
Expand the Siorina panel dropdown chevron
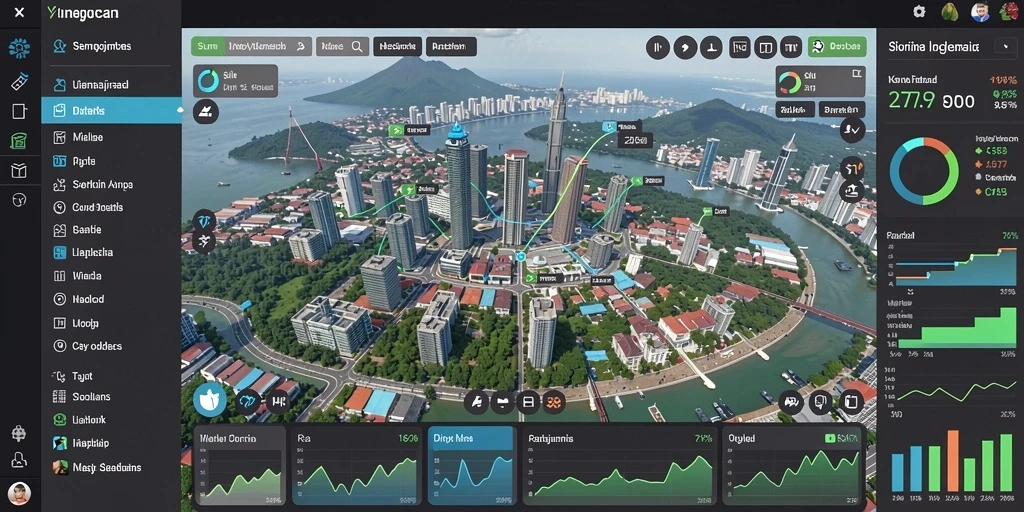(1002, 47)
